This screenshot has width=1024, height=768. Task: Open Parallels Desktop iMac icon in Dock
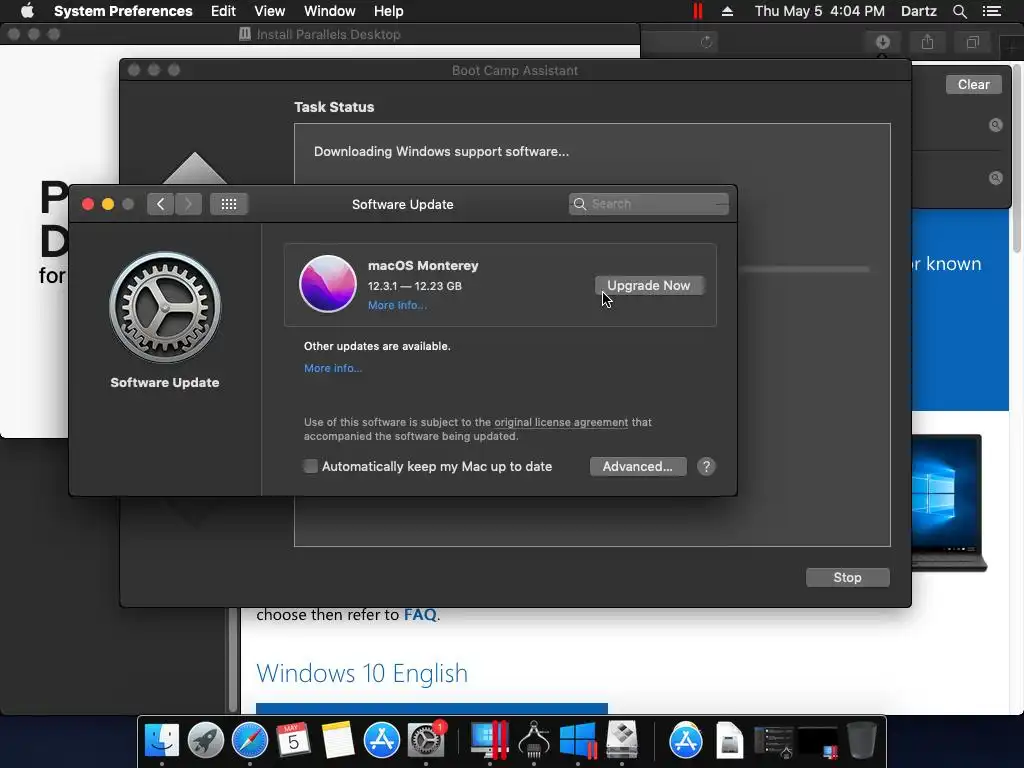tap(489, 741)
